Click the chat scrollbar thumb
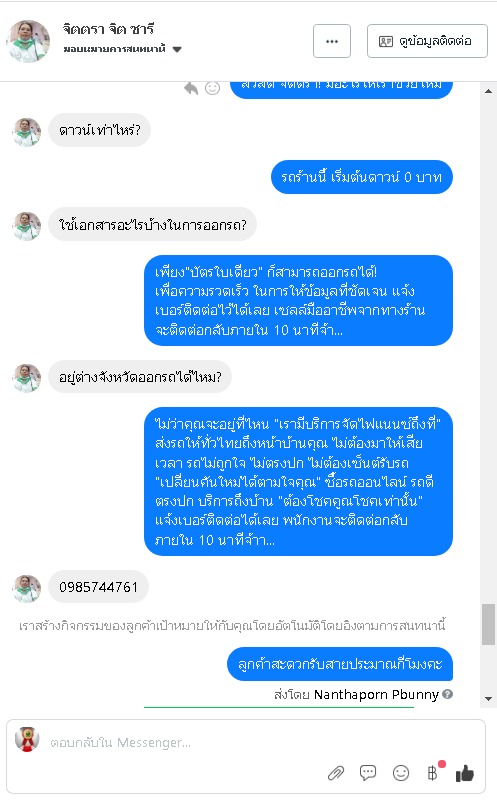 pos(488,624)
